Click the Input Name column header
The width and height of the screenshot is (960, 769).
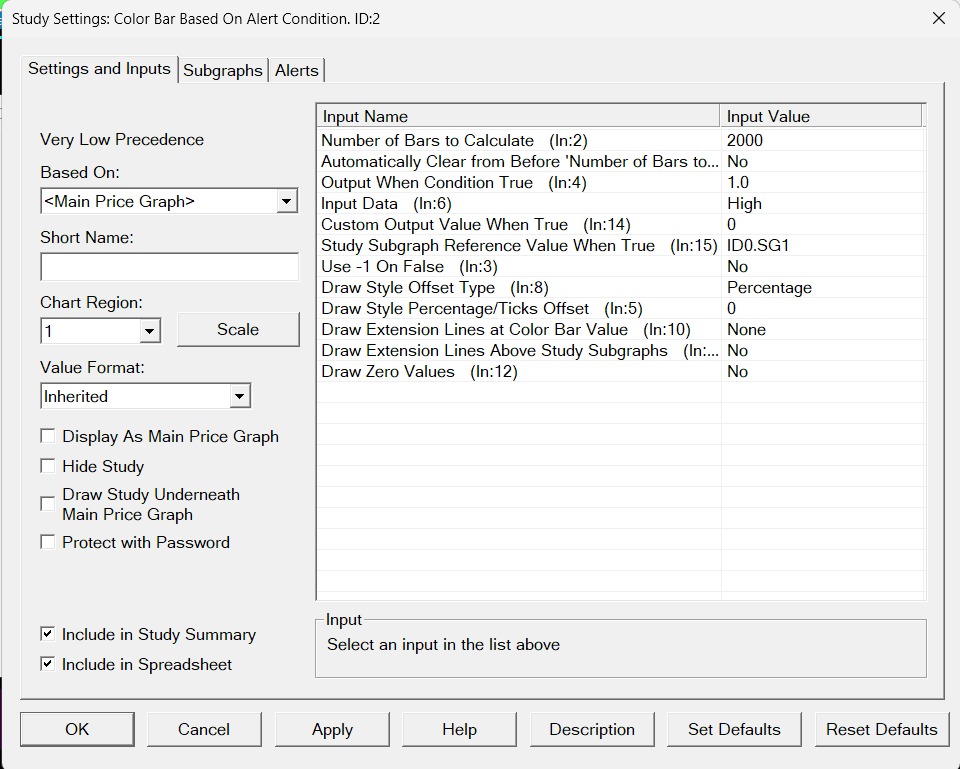click(518, 117)
